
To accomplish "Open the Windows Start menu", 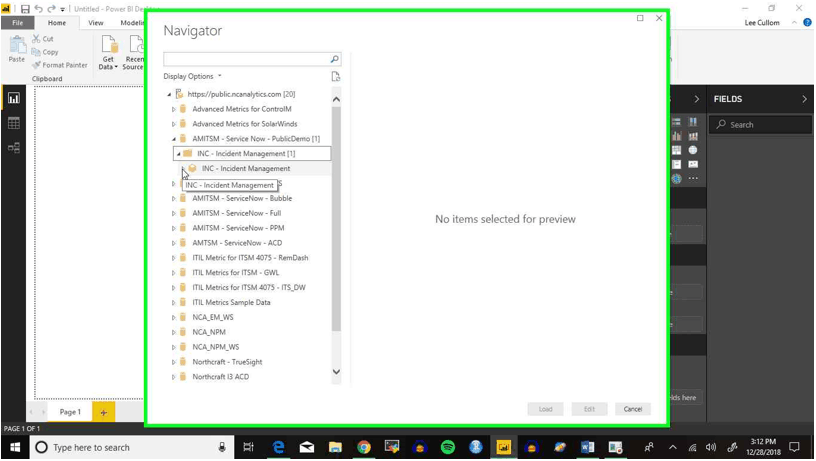I will [15, 447].
